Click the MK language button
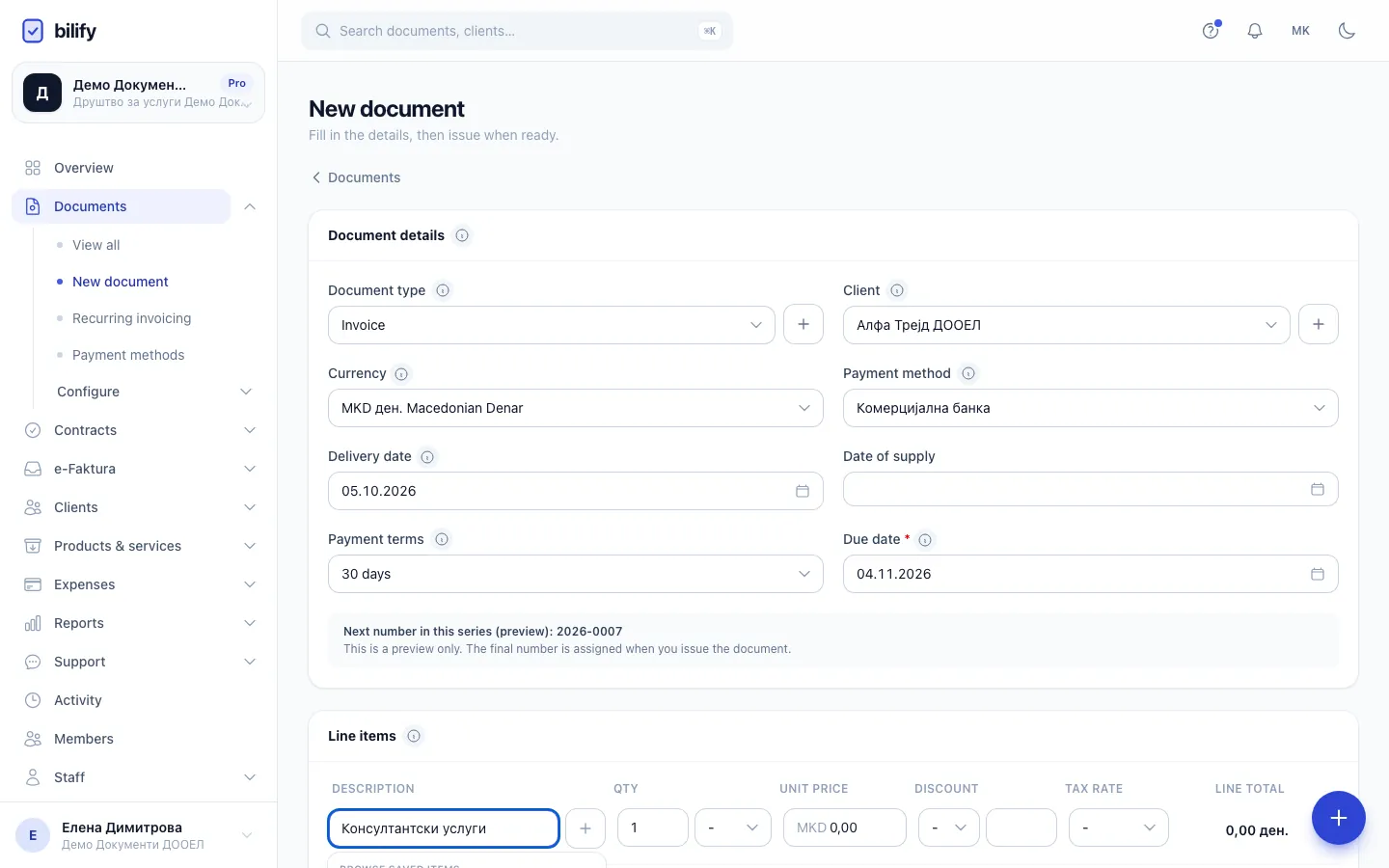The width and height of the screenshot is (1389, 868). pos(1300,31)
